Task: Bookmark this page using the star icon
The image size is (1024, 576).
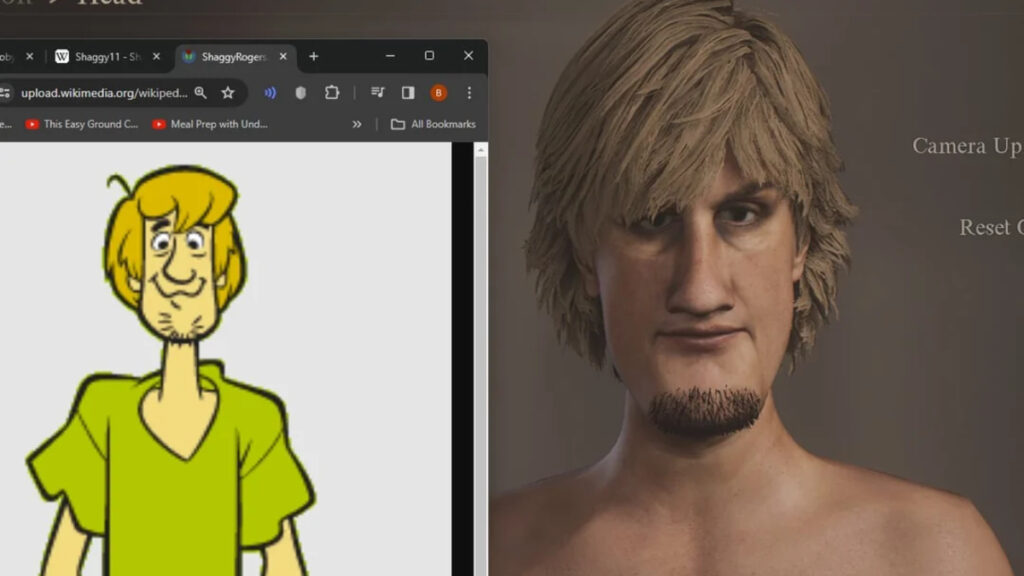Action: (228, 93)
